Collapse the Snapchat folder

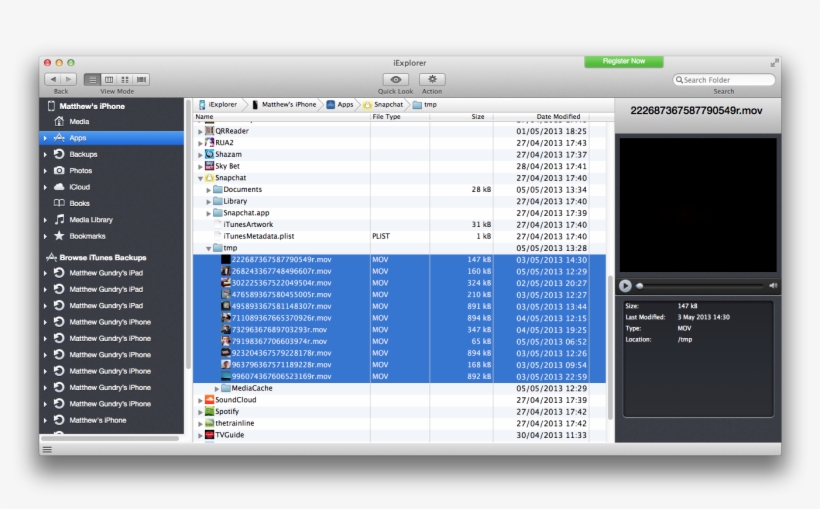pos(201,178)
